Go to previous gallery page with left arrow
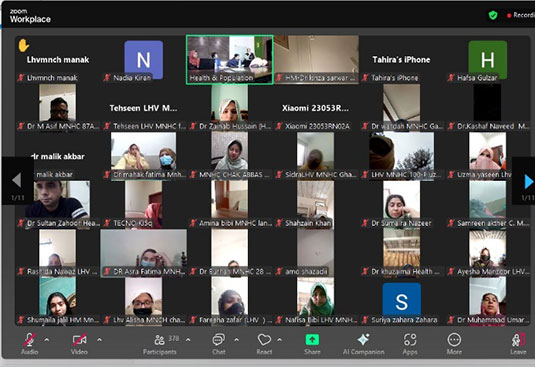 coord(16,180)
